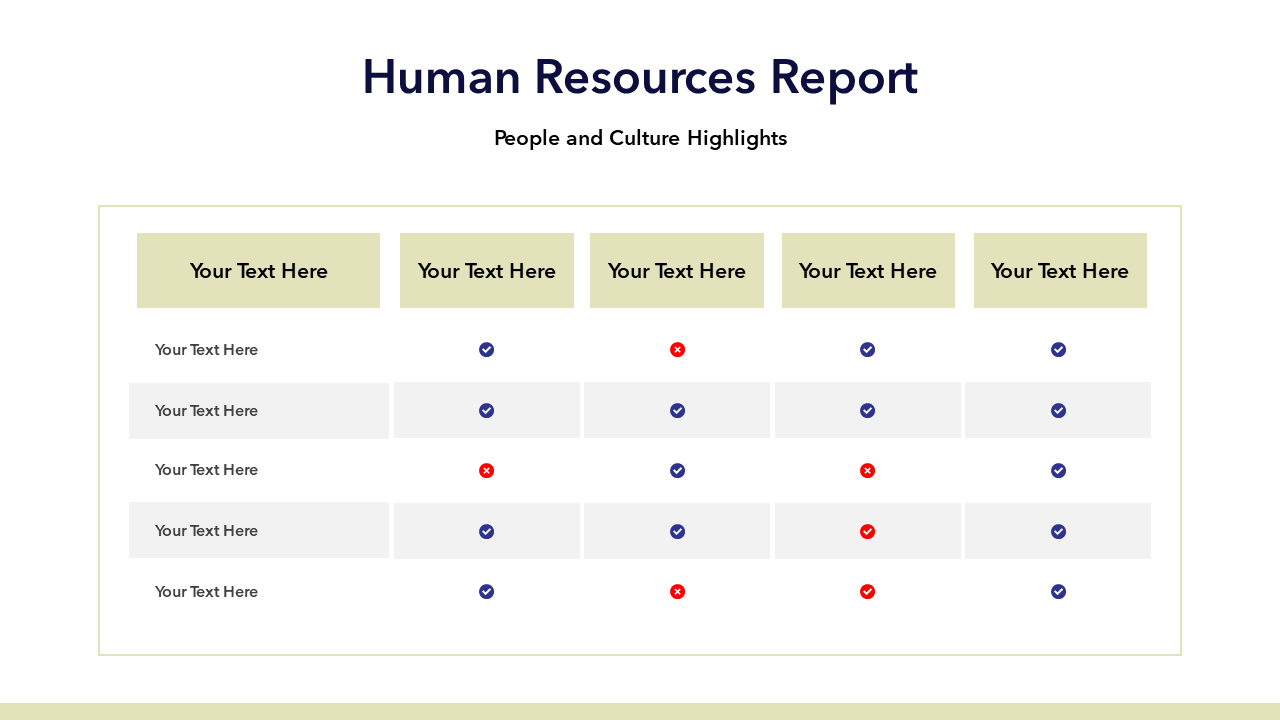Image resolution: width=1280 pixels, height=720 pixels.
Task: Select the third row's red X in the fourth column
Action: (x=867, y=471)
